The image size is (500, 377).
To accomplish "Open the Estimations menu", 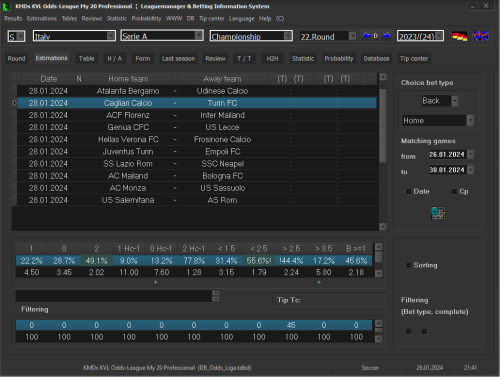I will [x=42, y=19].
